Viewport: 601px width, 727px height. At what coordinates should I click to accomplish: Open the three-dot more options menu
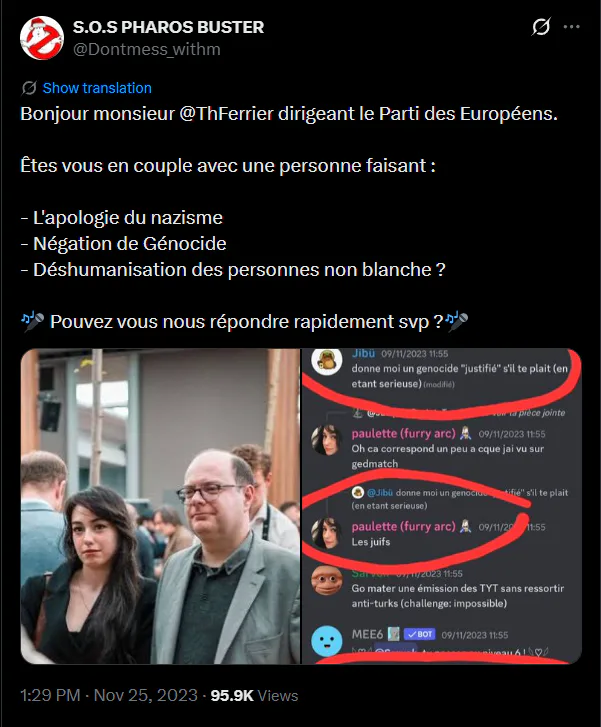[x=571, y=27]
